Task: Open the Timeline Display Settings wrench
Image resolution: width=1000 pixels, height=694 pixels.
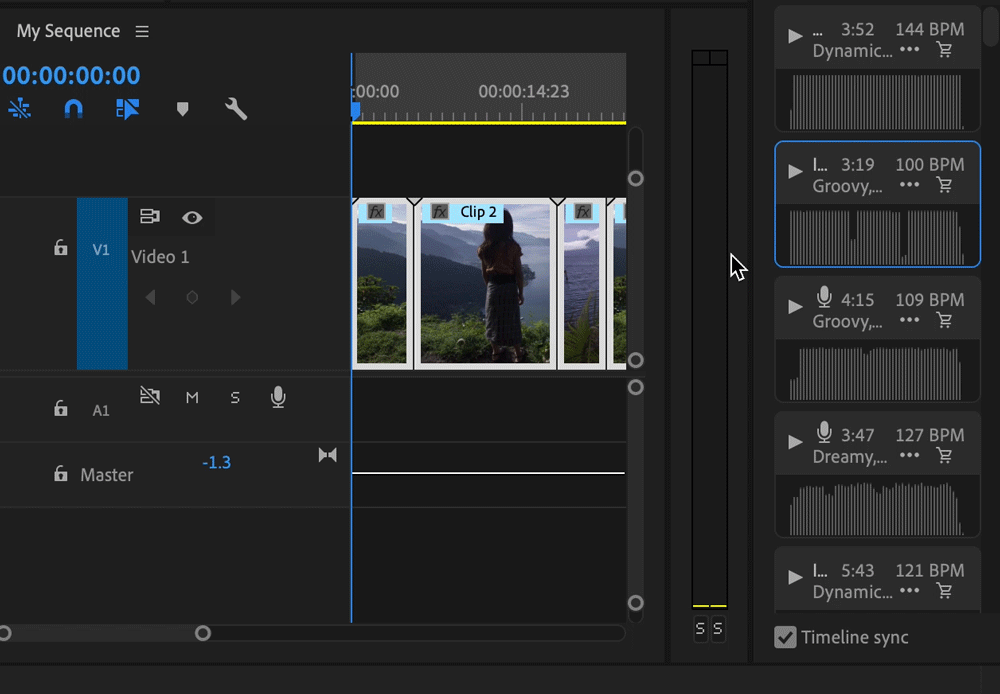Action: tap(236, 109)
